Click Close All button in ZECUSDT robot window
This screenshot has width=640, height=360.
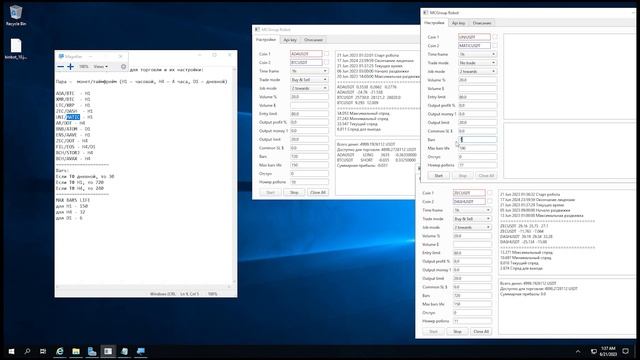pyautogui.click(x=481, y=331)
